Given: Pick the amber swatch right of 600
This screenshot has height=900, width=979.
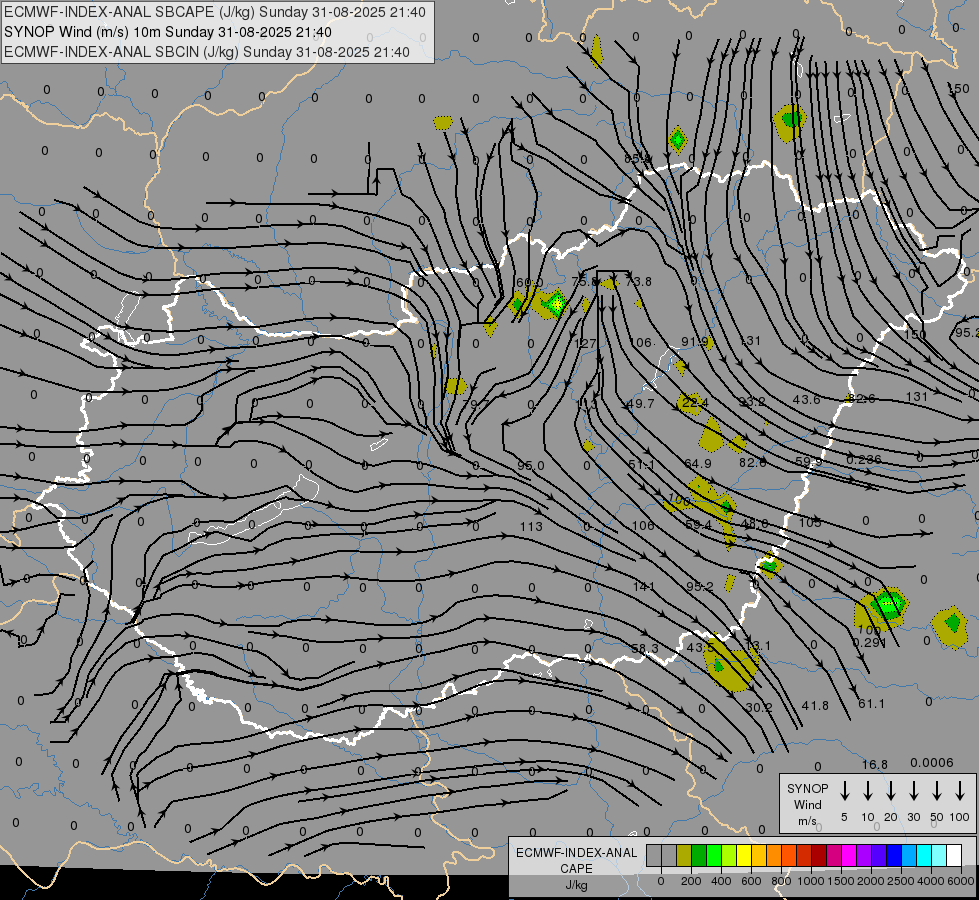Looking at the screenshot, I should click(759, 855).
